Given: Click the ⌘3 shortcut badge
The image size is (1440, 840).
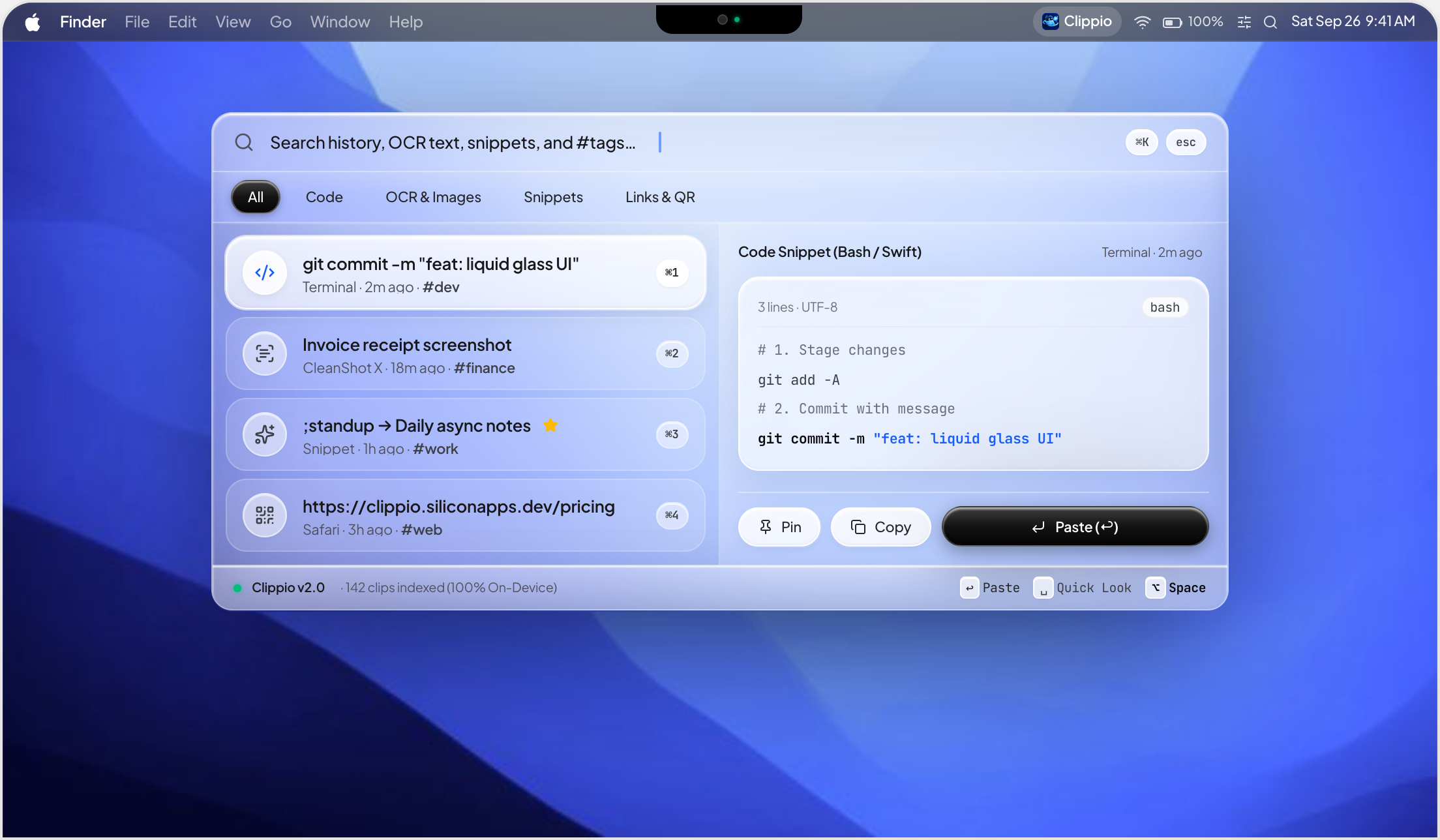Looking at the screenshot, I should [672, 434].
